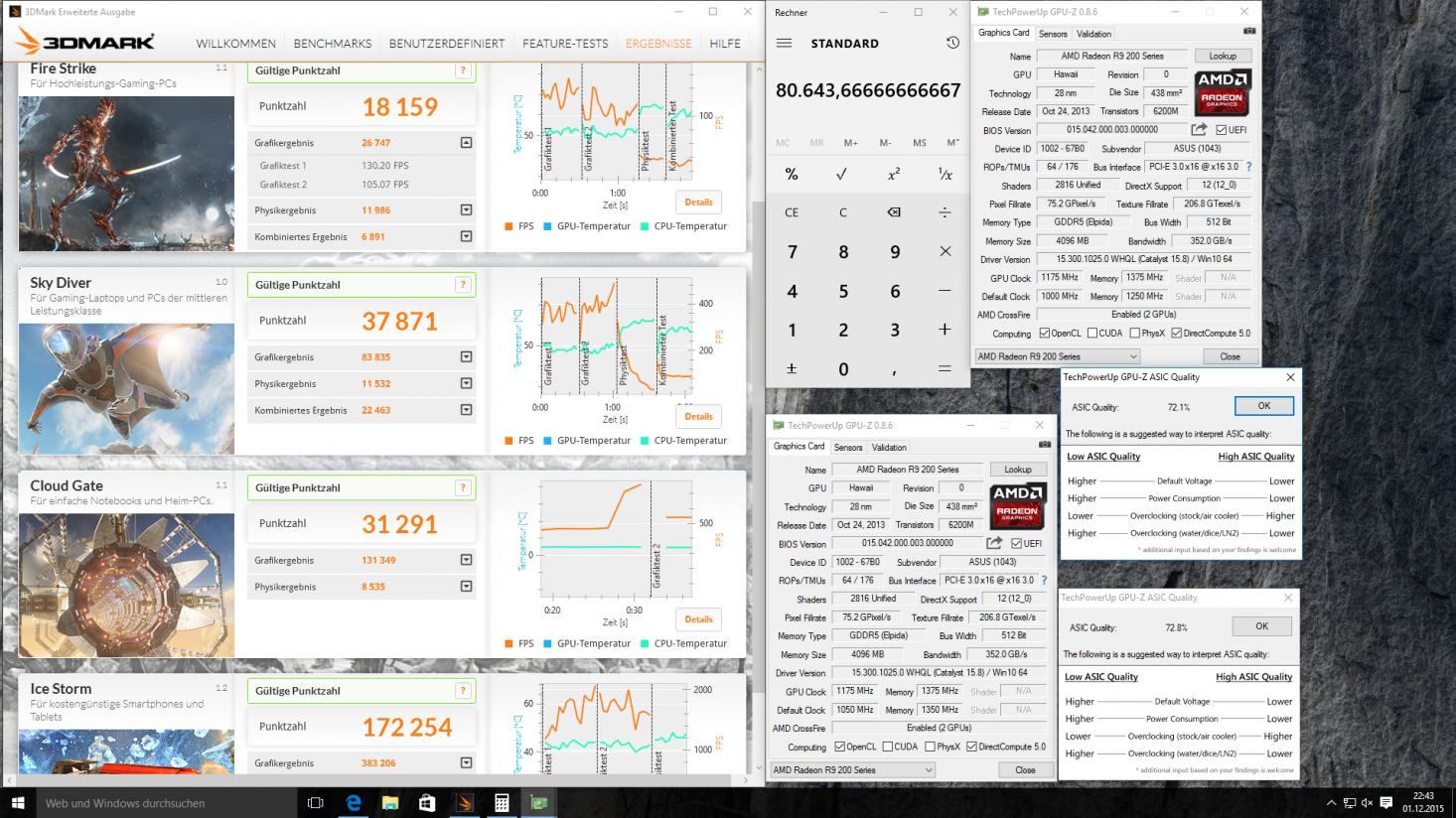Open File Explorer from the taskbar
This screenshot has width=1456, height=818.
tap(389, 802)
